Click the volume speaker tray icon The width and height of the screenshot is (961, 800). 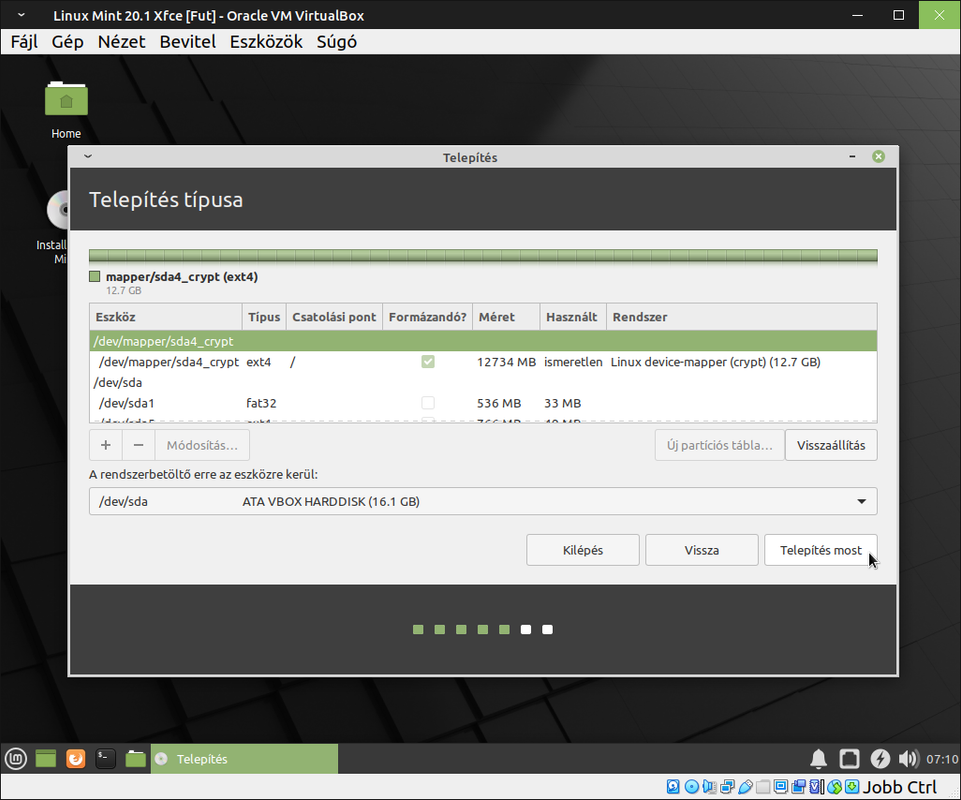click(908, 759)
